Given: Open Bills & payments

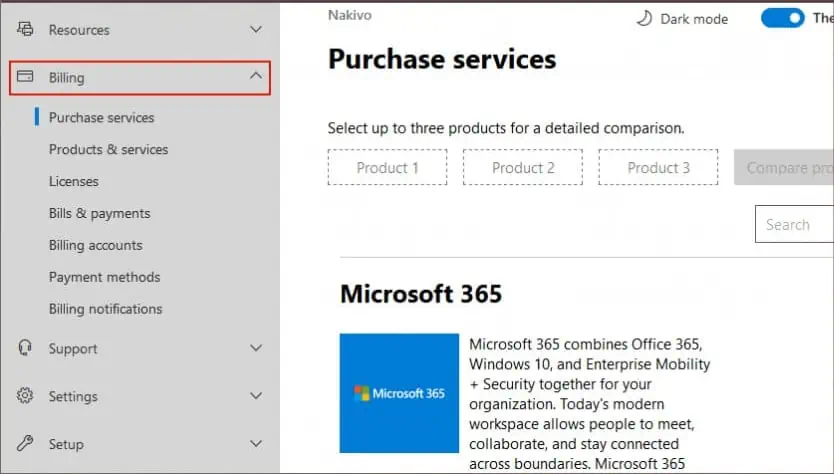Looking at the screenshot, I should (x=99, y=213).
